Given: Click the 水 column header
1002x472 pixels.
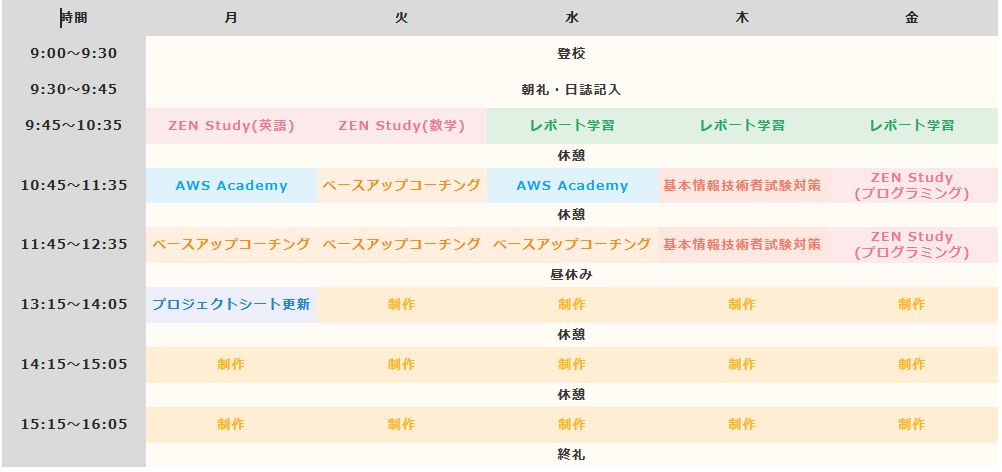Looking at the screenshot, I should (572, 18).
